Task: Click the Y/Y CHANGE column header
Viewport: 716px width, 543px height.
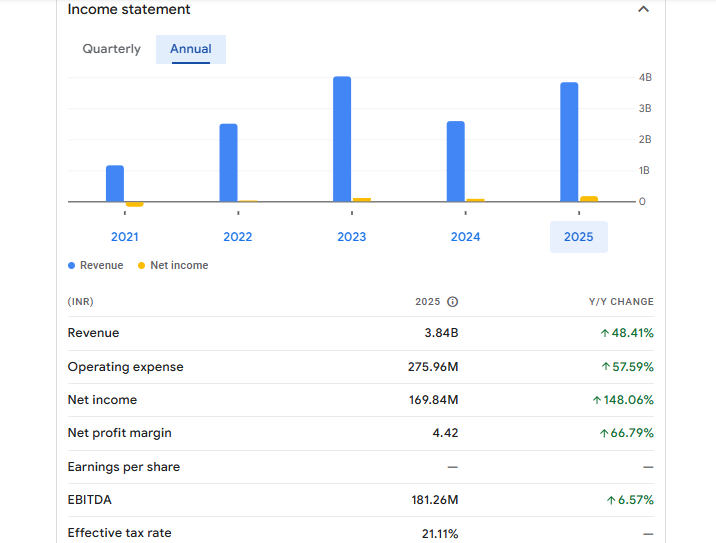Action: click(621, 302)
